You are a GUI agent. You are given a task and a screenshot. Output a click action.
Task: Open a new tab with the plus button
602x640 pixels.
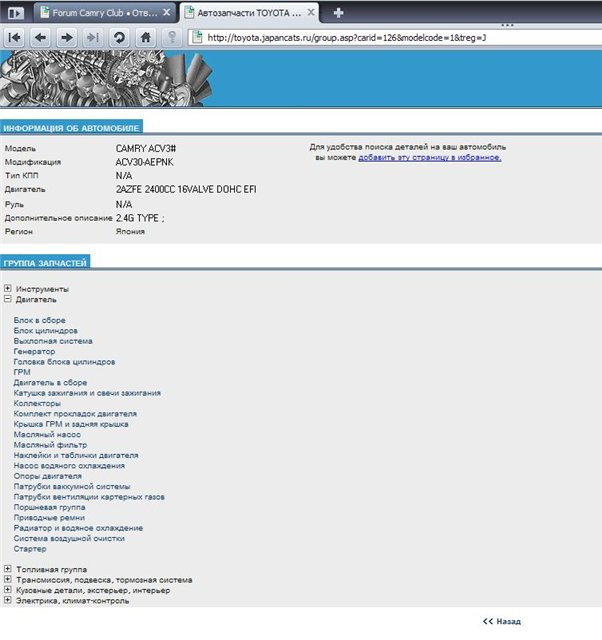pos(338,13)
